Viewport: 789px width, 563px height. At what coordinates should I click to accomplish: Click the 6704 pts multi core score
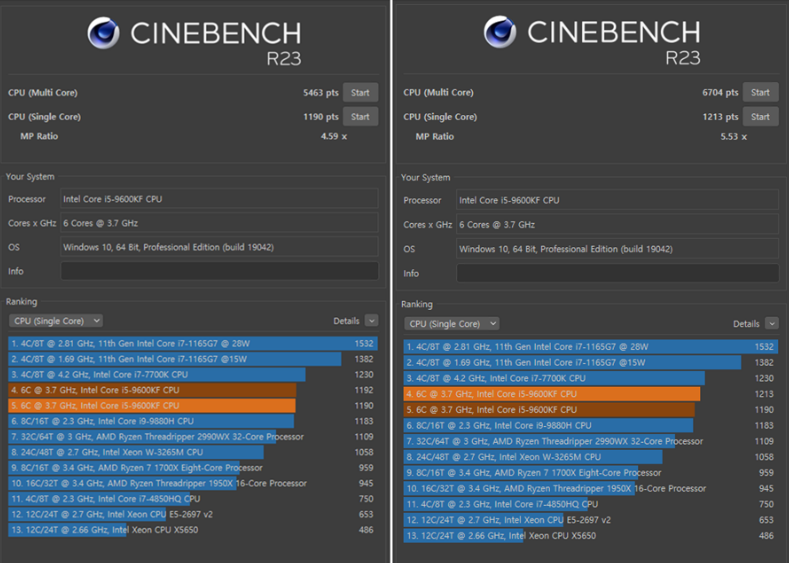coord(720,93)
